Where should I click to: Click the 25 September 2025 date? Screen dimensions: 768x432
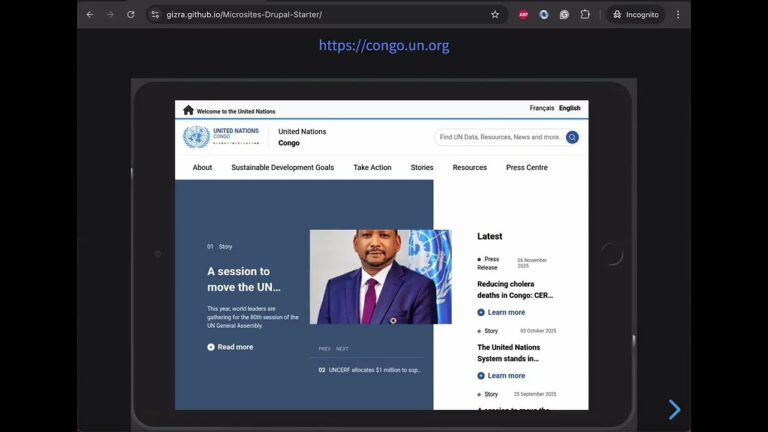point(535,394)
